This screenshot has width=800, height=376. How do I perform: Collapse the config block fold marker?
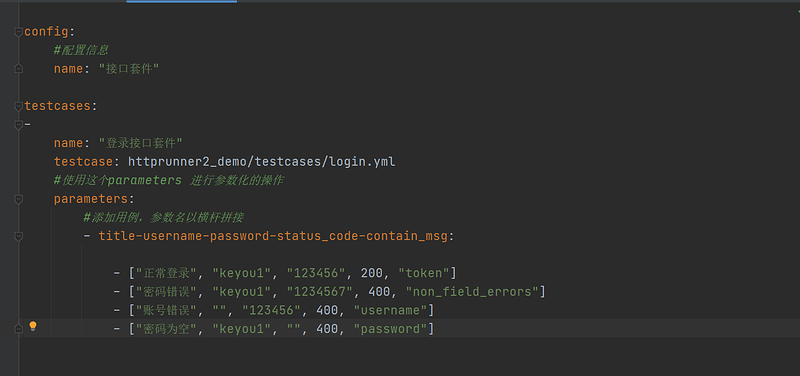tap(19, 32)
